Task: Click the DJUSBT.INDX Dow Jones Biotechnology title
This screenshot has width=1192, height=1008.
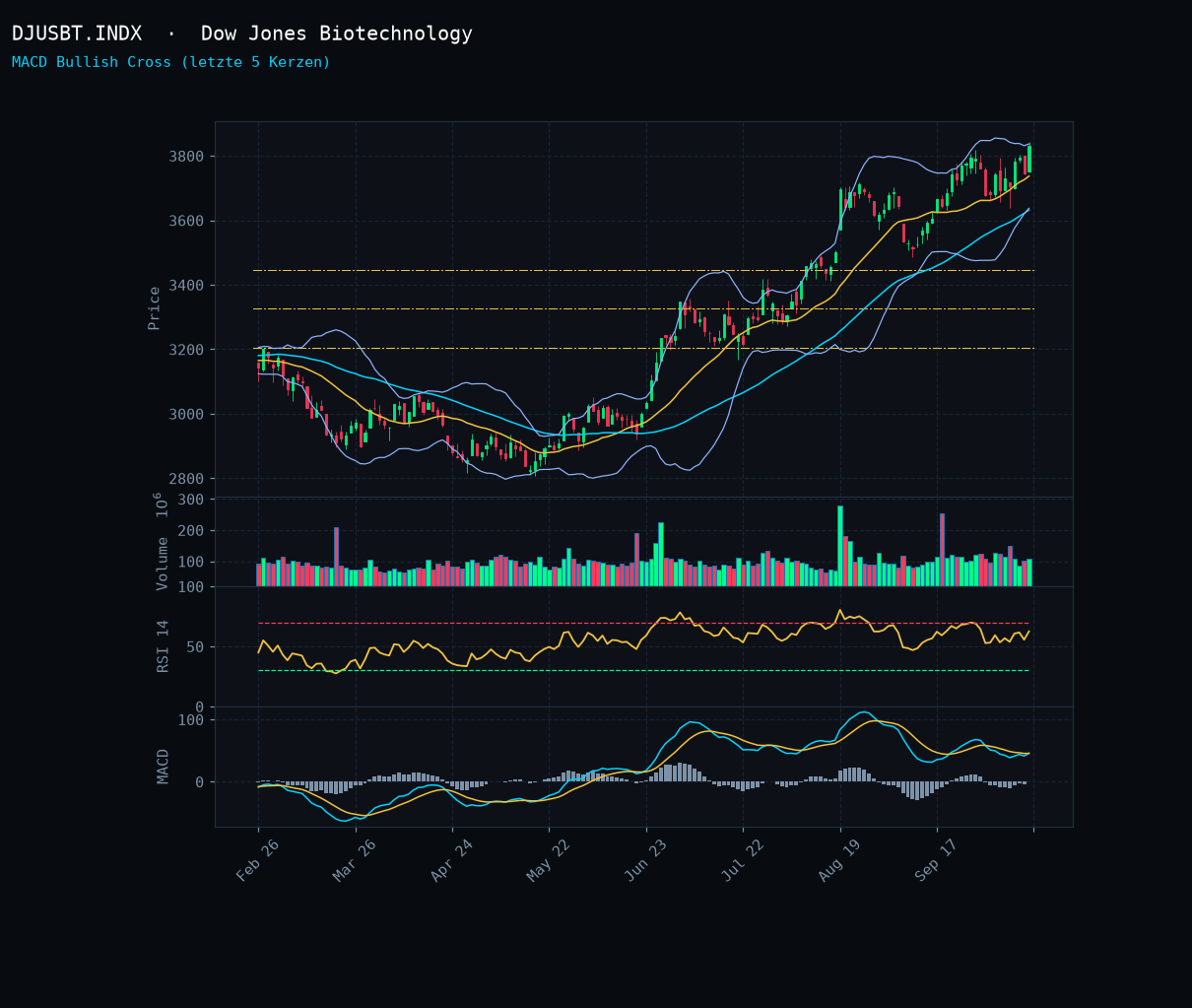Action: coord(242,34)
